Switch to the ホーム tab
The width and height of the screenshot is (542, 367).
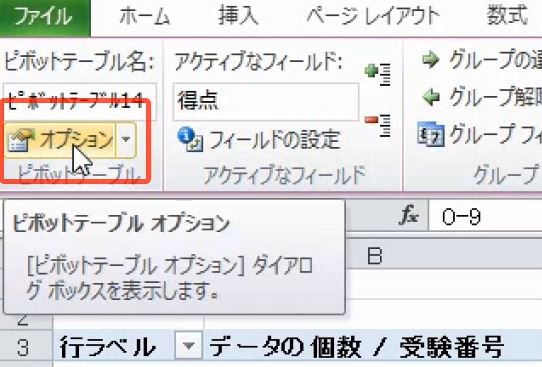click(144, 17)
